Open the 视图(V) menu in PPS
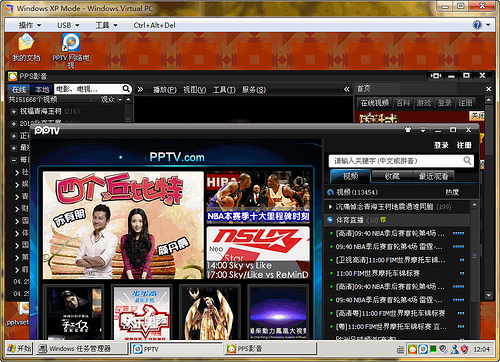 195,90
